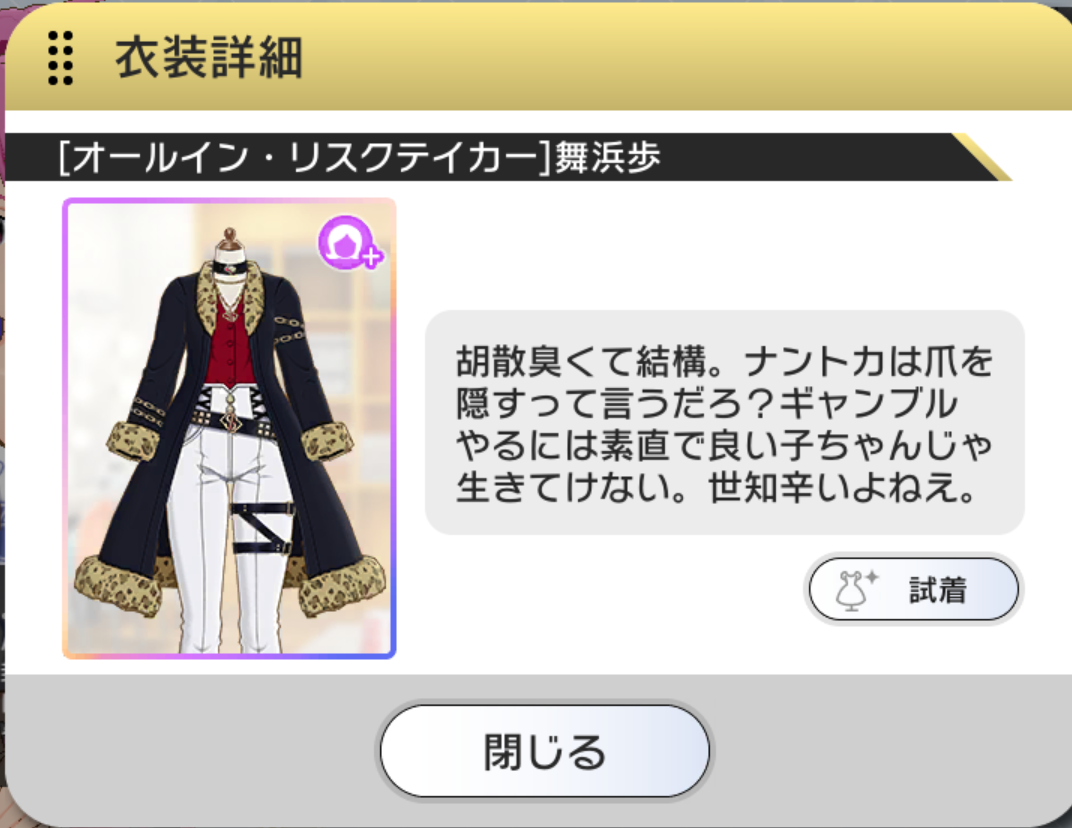Click the gold corner accent on name bar
The image size is (1072, 828).
tap(981, 157)
